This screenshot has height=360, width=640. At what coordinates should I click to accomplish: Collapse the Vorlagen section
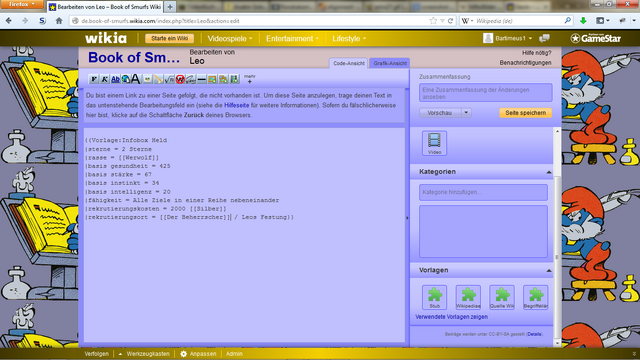pos(549,271)
